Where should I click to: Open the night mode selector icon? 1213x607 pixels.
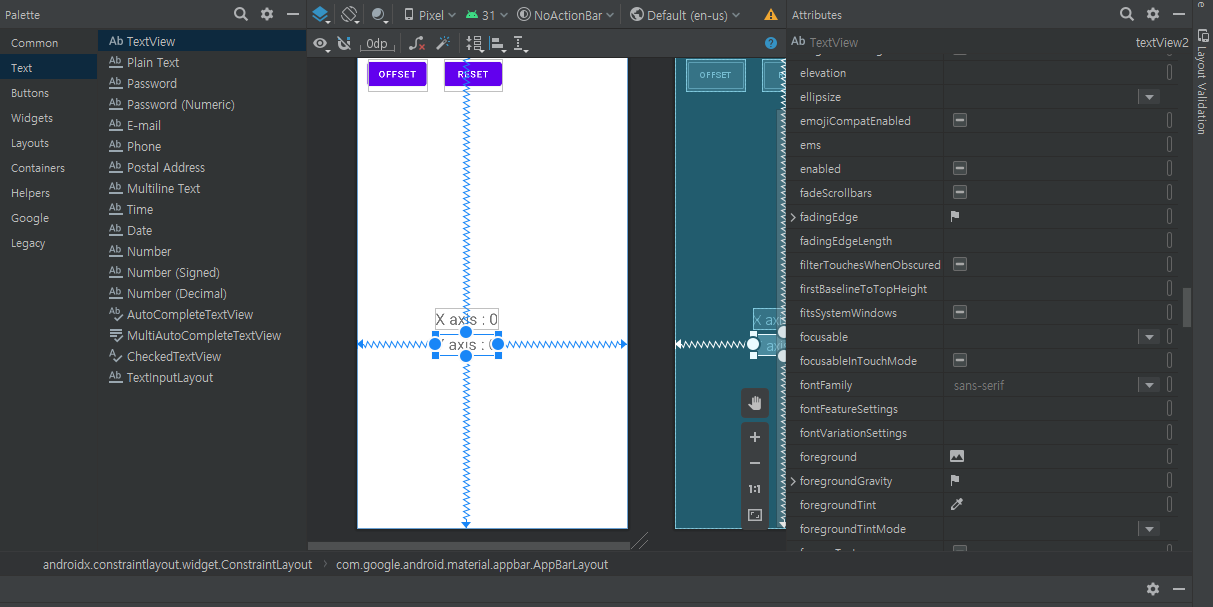tap(380, 15)
